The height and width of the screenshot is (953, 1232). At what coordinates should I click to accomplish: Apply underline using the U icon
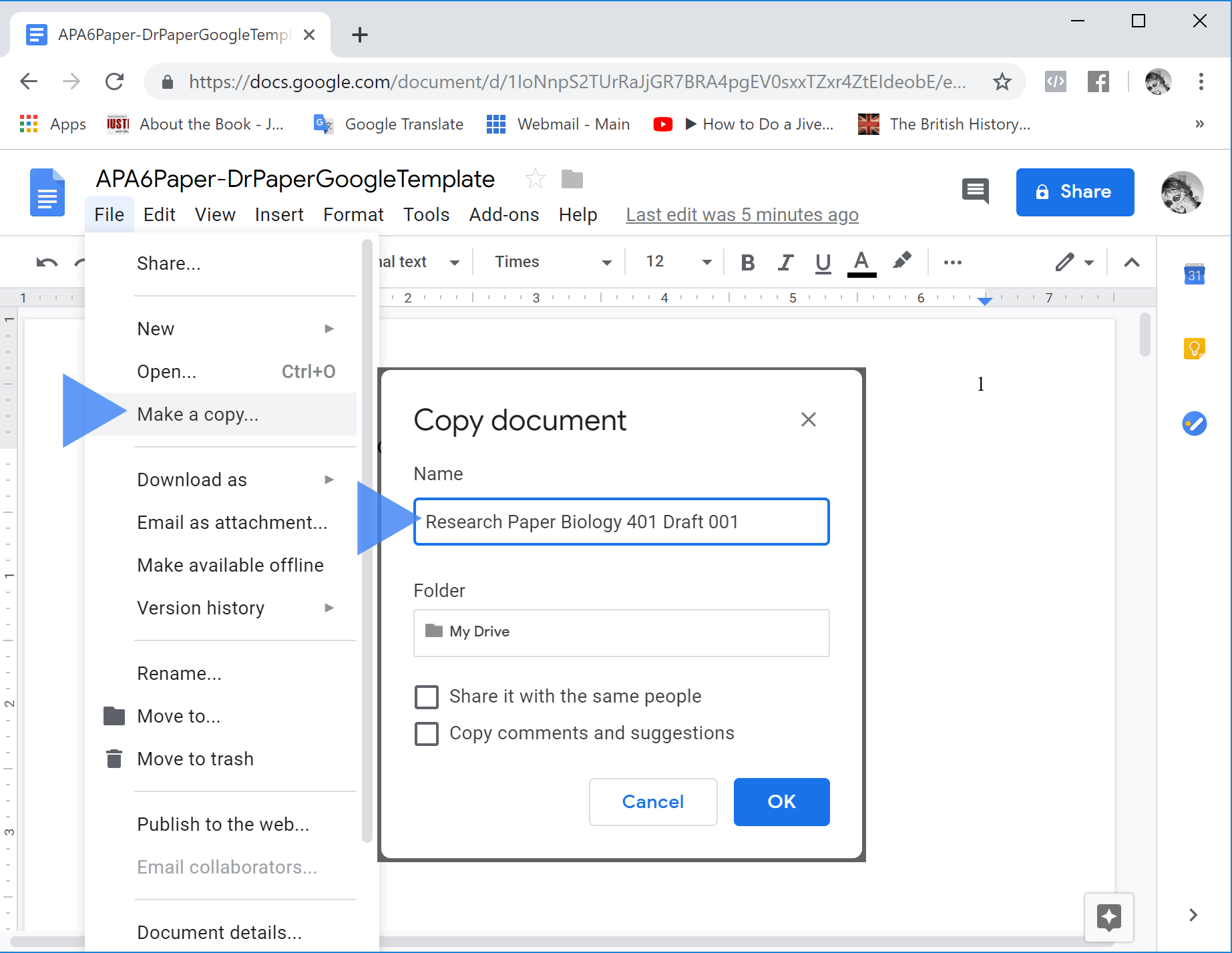tap(823, 262)
